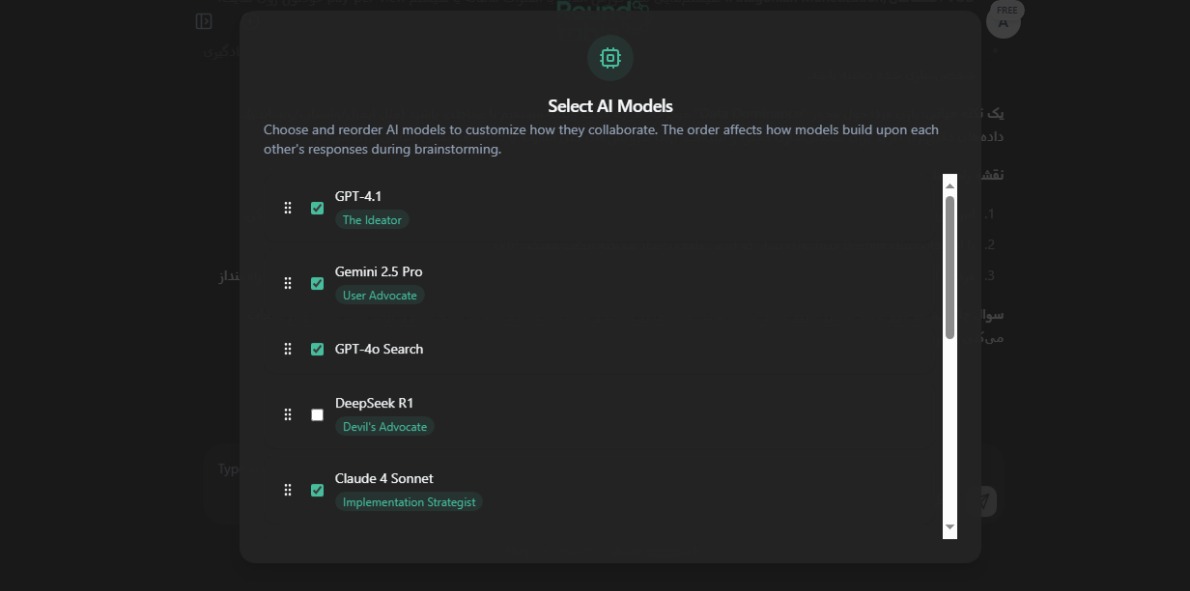Image resolution: width=1190 pixels, height=591 pixels.
Task: Click the drag handle beside Gemini 2.5 Pro
Action: click(x=288, y=283)
